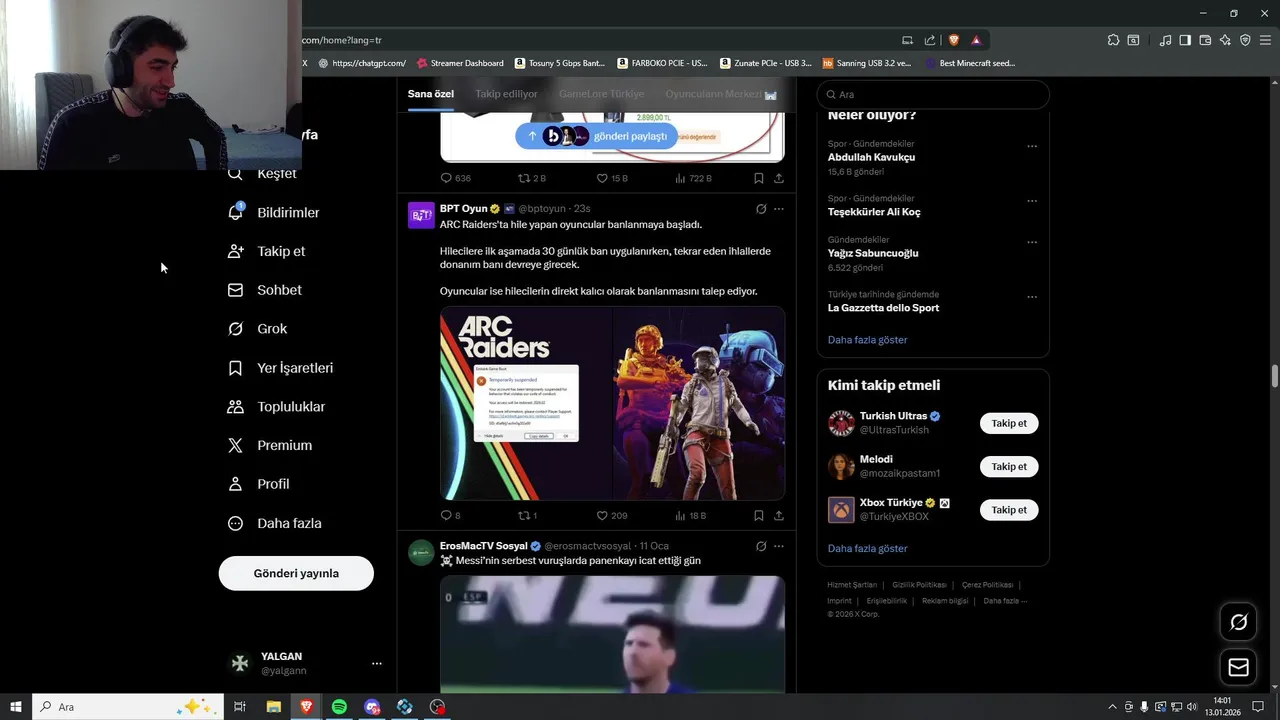The image size is (1280, 720).
Task: Open options for Teşekkürler Ali Koç trend
Action: [x=1032, y=200]
